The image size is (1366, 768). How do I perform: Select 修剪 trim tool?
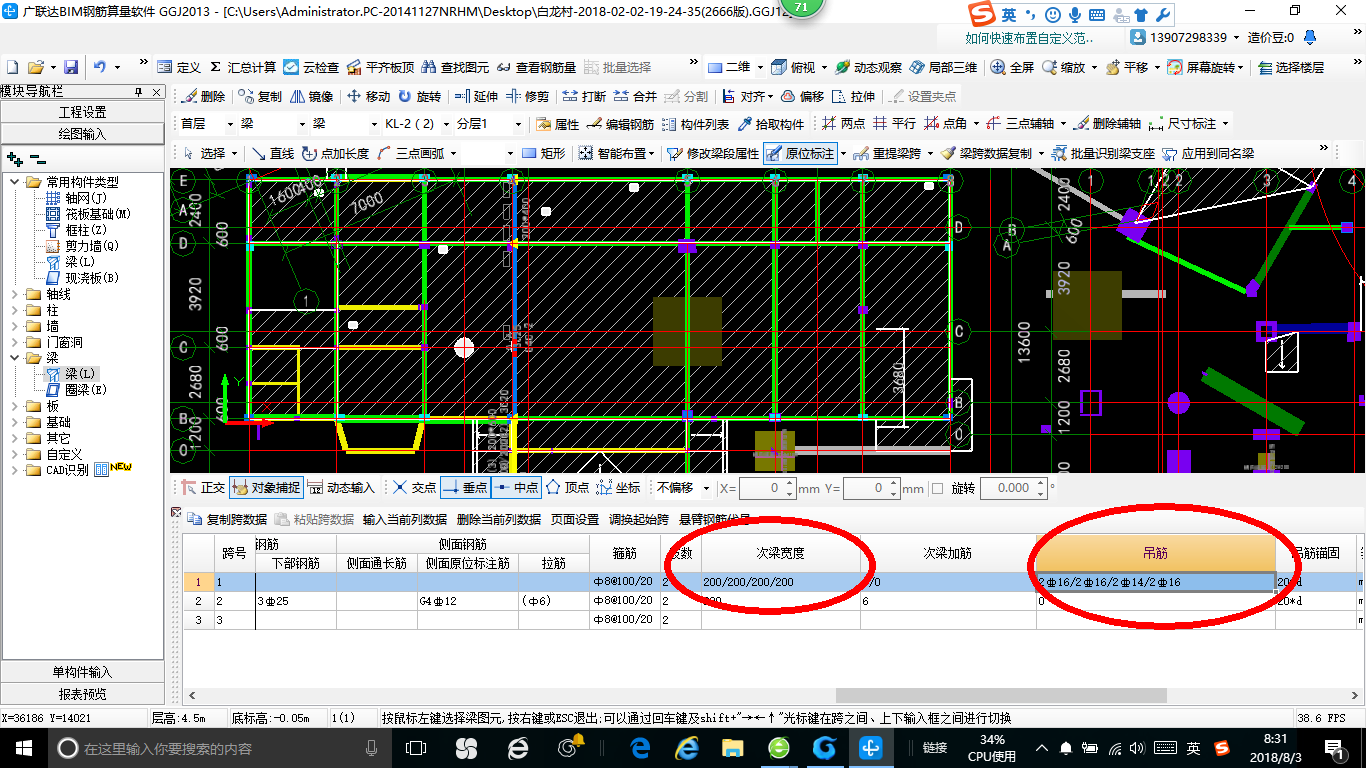click(527, 96)
